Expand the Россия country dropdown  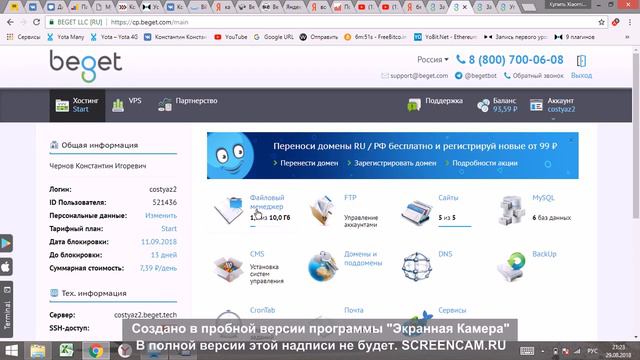[x=433, y=60]
